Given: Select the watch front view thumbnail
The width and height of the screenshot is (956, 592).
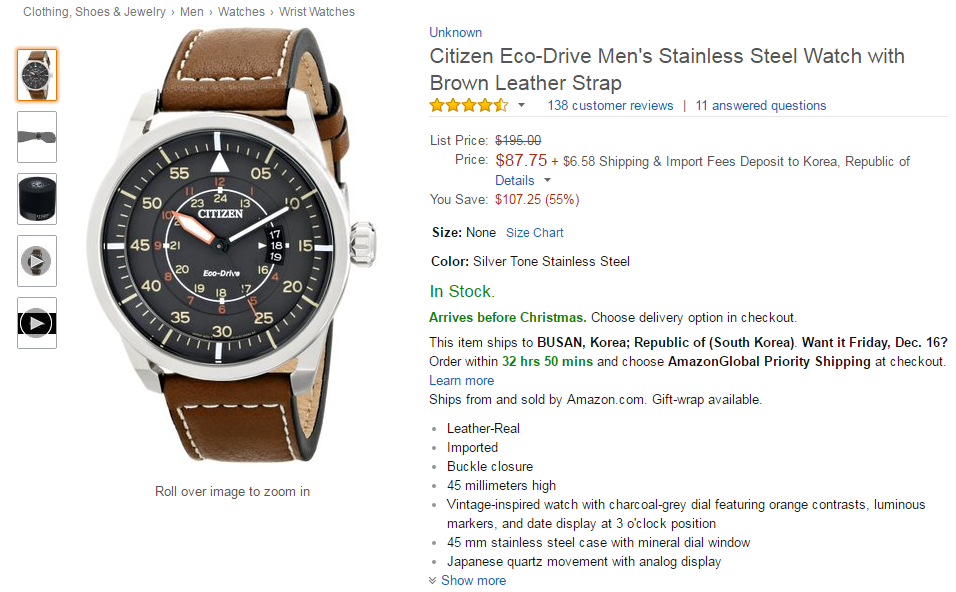Looking at the screenshot, I should 37,75.
